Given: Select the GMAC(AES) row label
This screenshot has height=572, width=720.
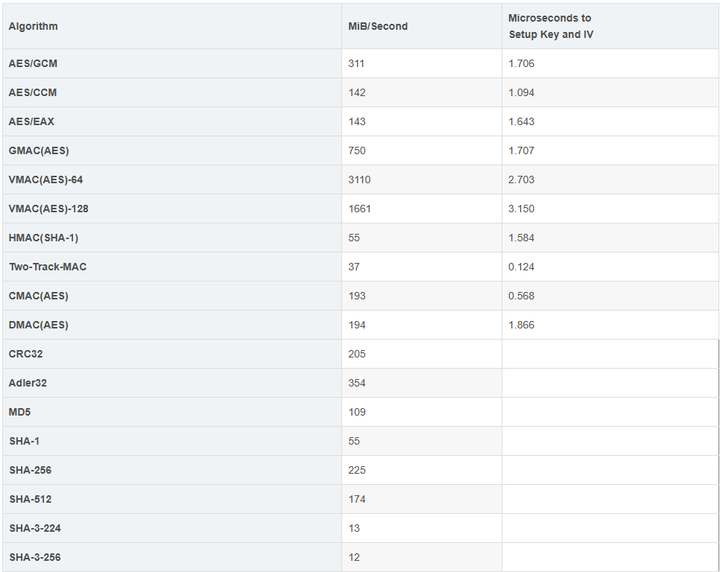Looking at the screenshot, I should point(39,151).
